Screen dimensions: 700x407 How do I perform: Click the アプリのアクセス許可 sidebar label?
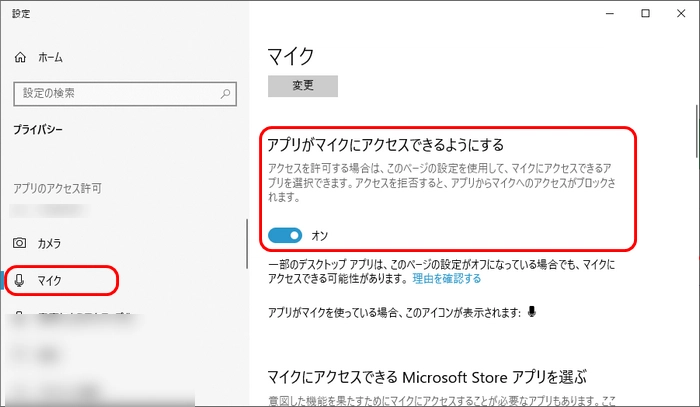tap(57, 188)
